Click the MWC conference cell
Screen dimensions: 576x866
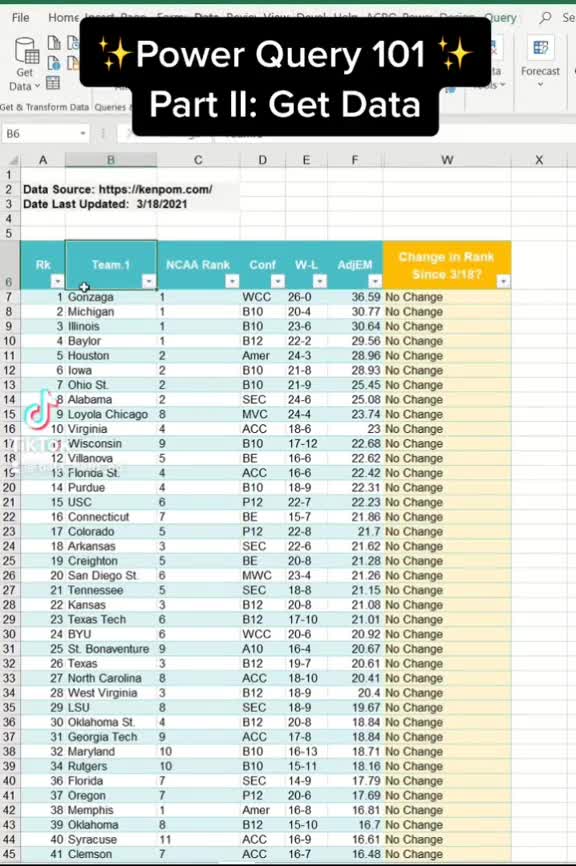[262, 575]
